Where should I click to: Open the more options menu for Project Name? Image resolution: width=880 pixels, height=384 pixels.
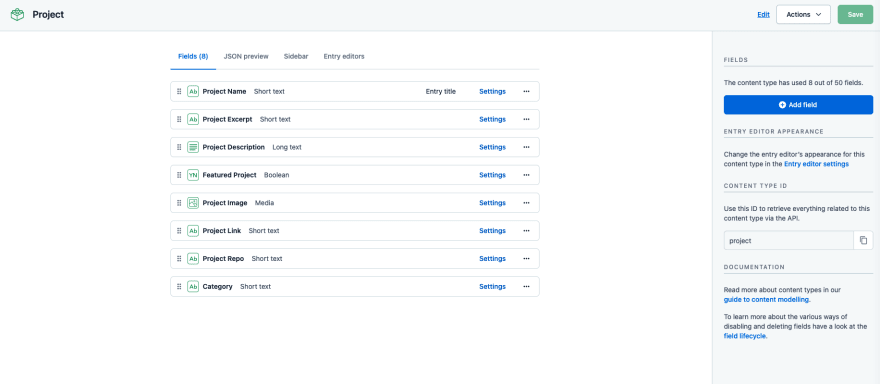click(526, 92)
